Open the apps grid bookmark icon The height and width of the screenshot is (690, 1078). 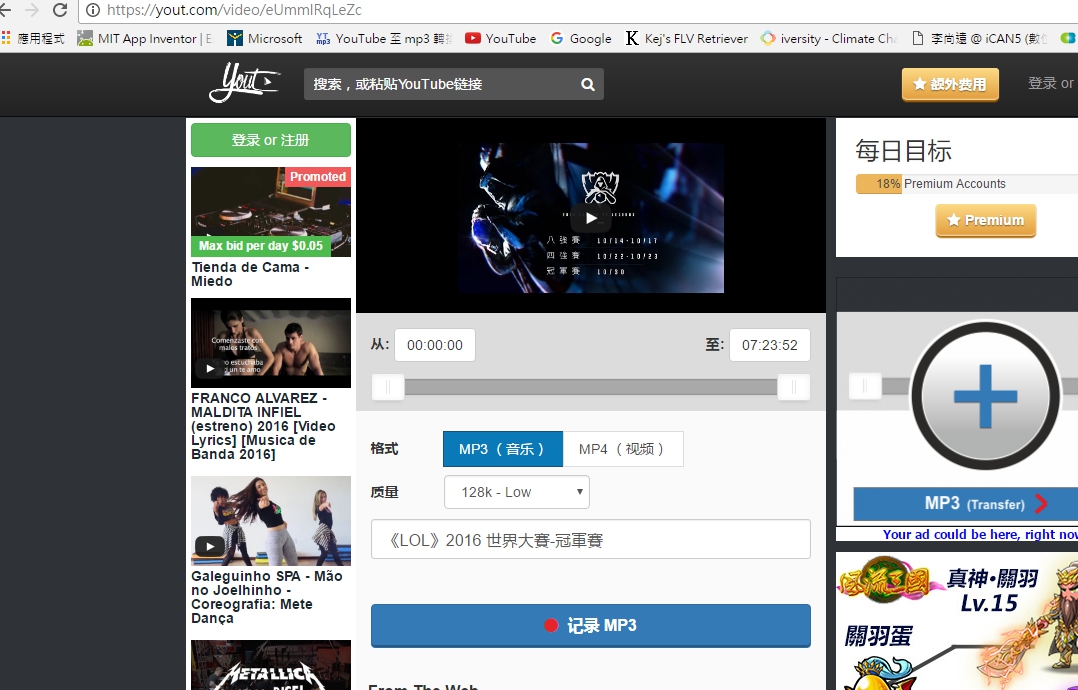point(6,38)
